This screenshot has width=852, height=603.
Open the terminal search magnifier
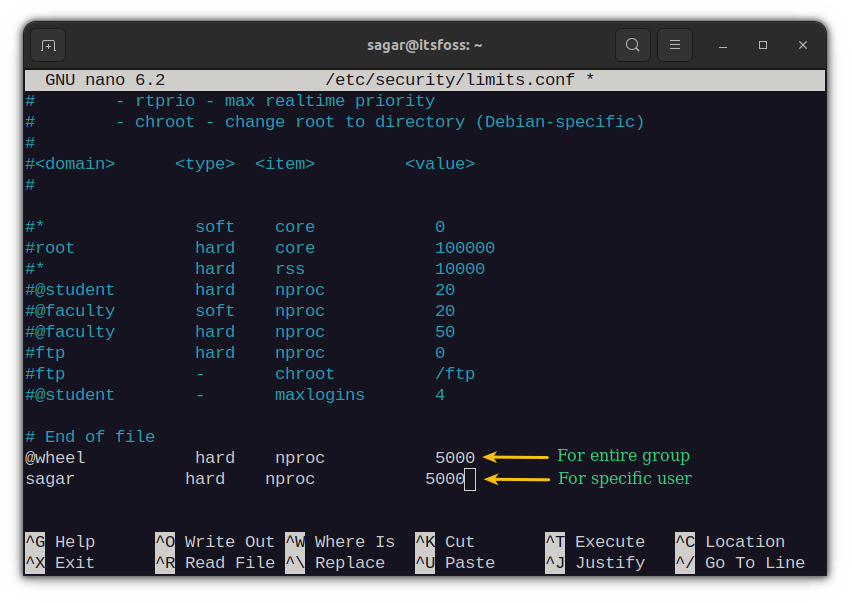(633, 44)
